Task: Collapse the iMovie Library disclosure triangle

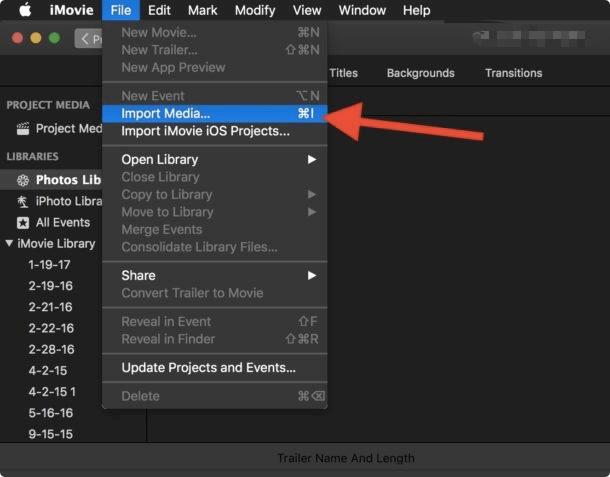Action: [x=9, y=244]
